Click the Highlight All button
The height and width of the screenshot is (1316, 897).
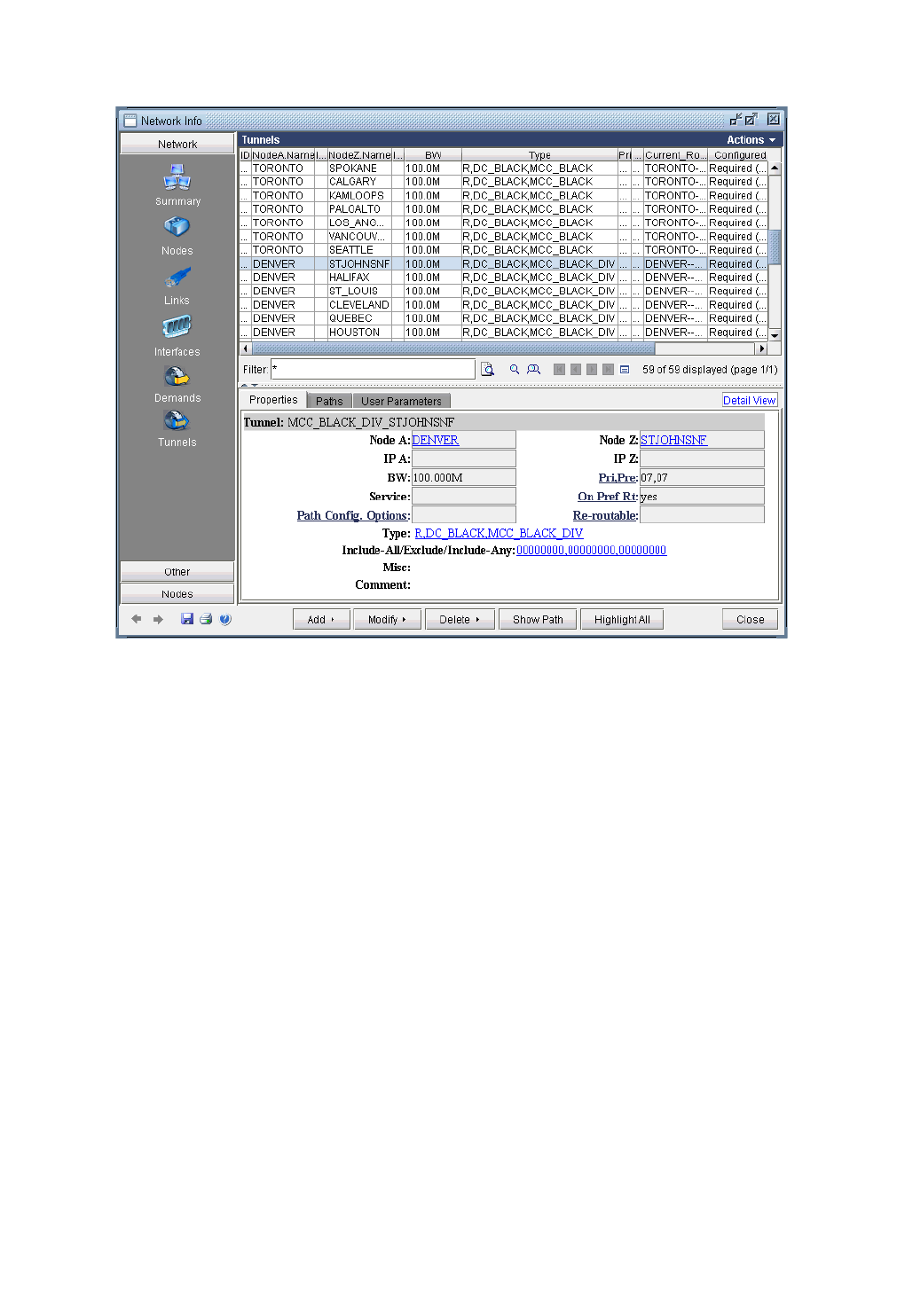[x=622, y=619]
